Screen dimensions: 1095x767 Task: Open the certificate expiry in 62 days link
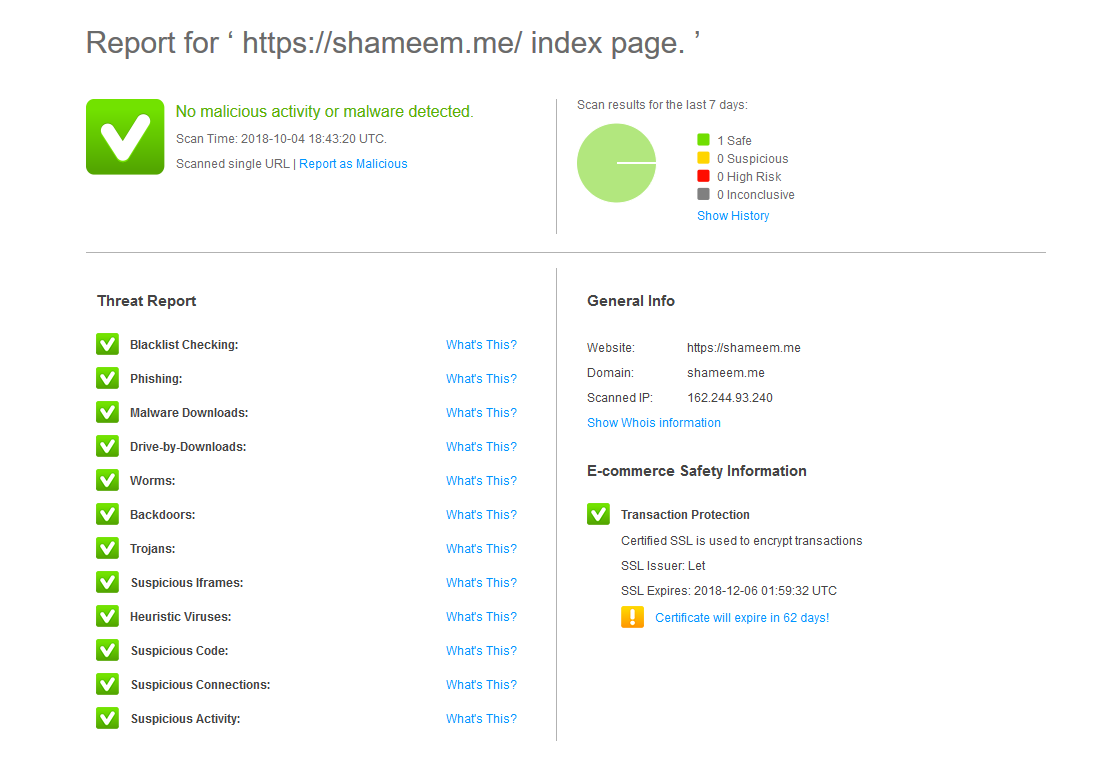[x=742, y=618]
